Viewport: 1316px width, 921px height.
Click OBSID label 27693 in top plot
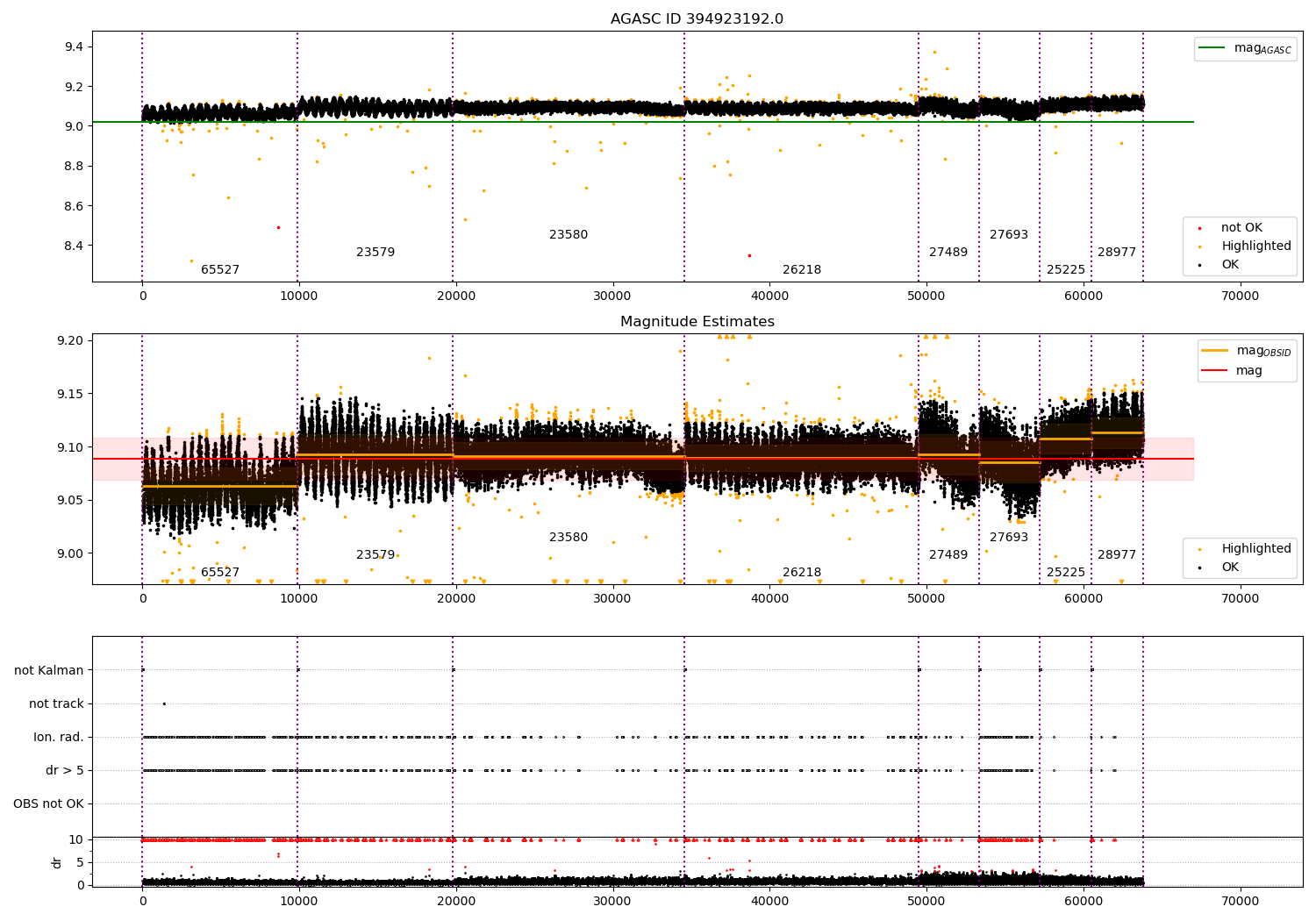pyautogui.click(x=1009, y=235)
